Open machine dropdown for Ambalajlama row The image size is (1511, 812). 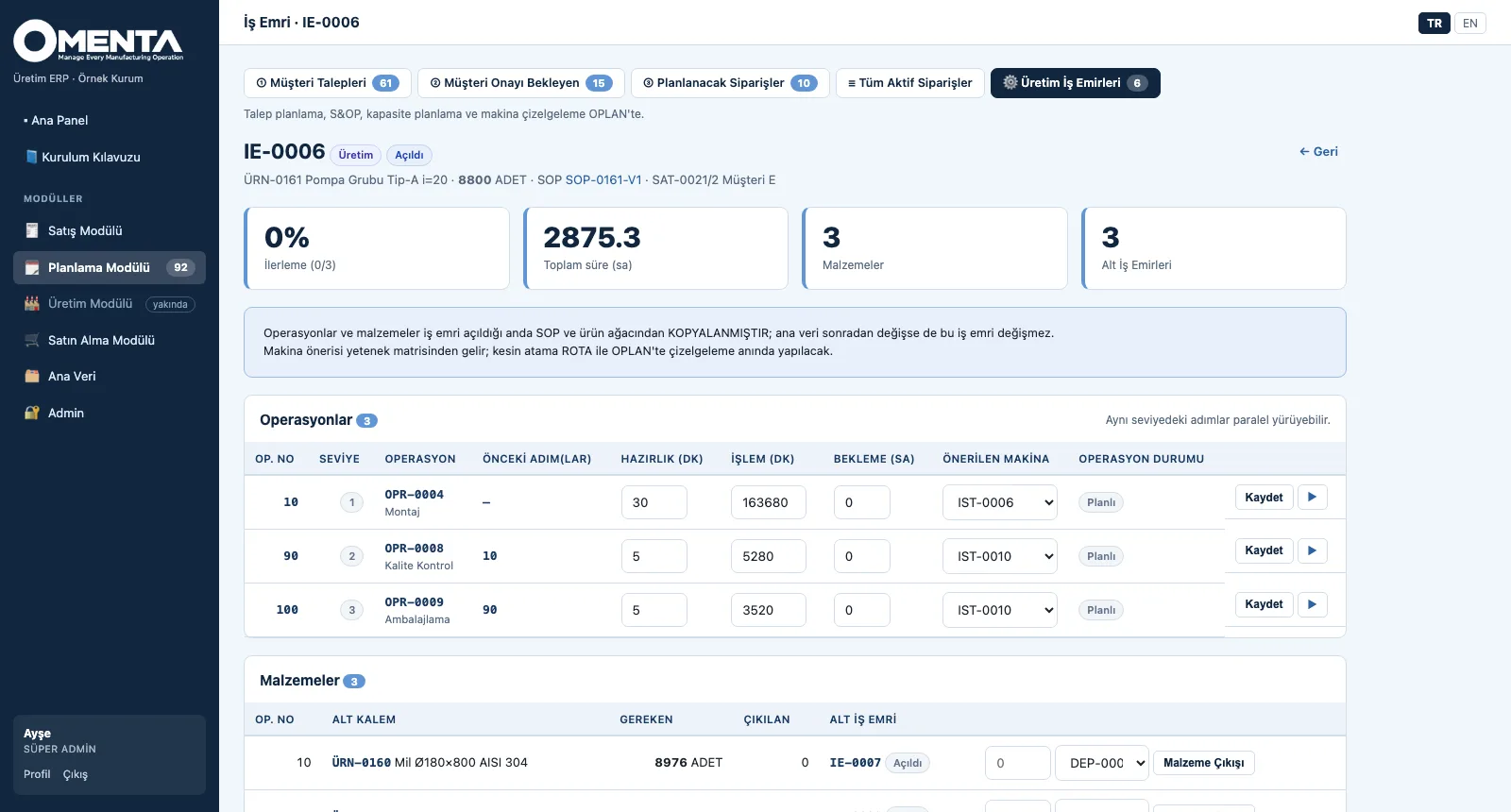click(x=1000, y=610)
